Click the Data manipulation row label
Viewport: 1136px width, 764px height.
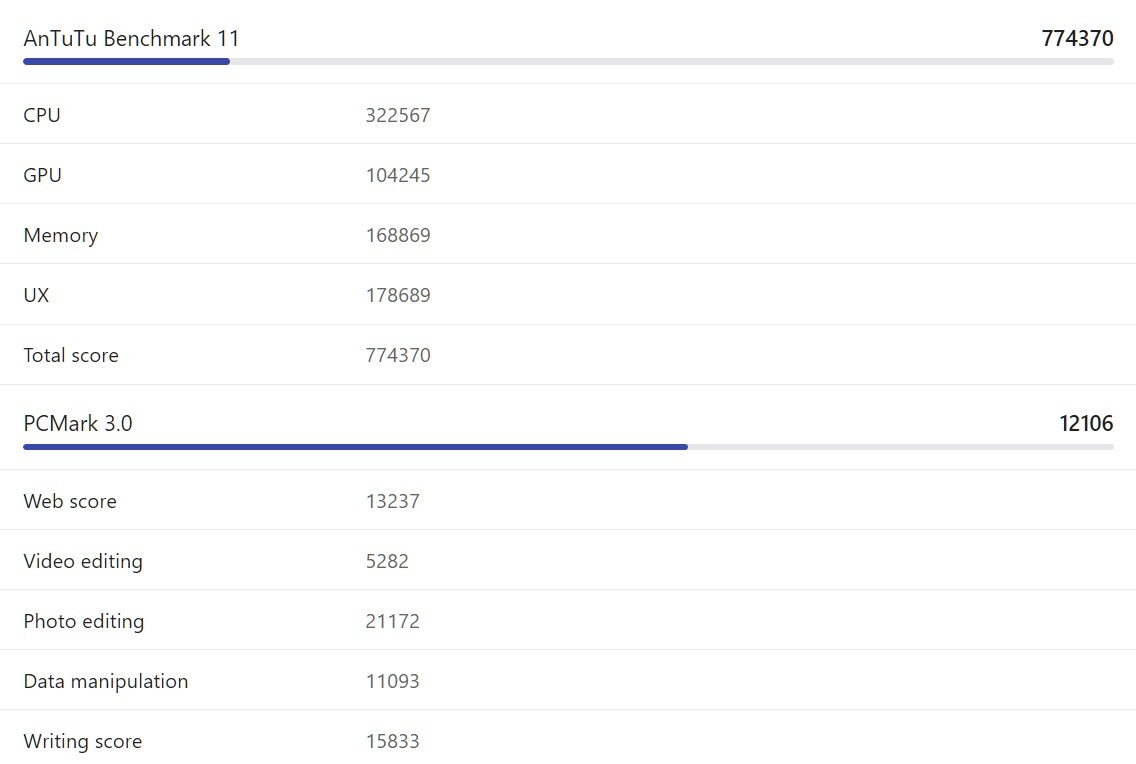point(106,681)
